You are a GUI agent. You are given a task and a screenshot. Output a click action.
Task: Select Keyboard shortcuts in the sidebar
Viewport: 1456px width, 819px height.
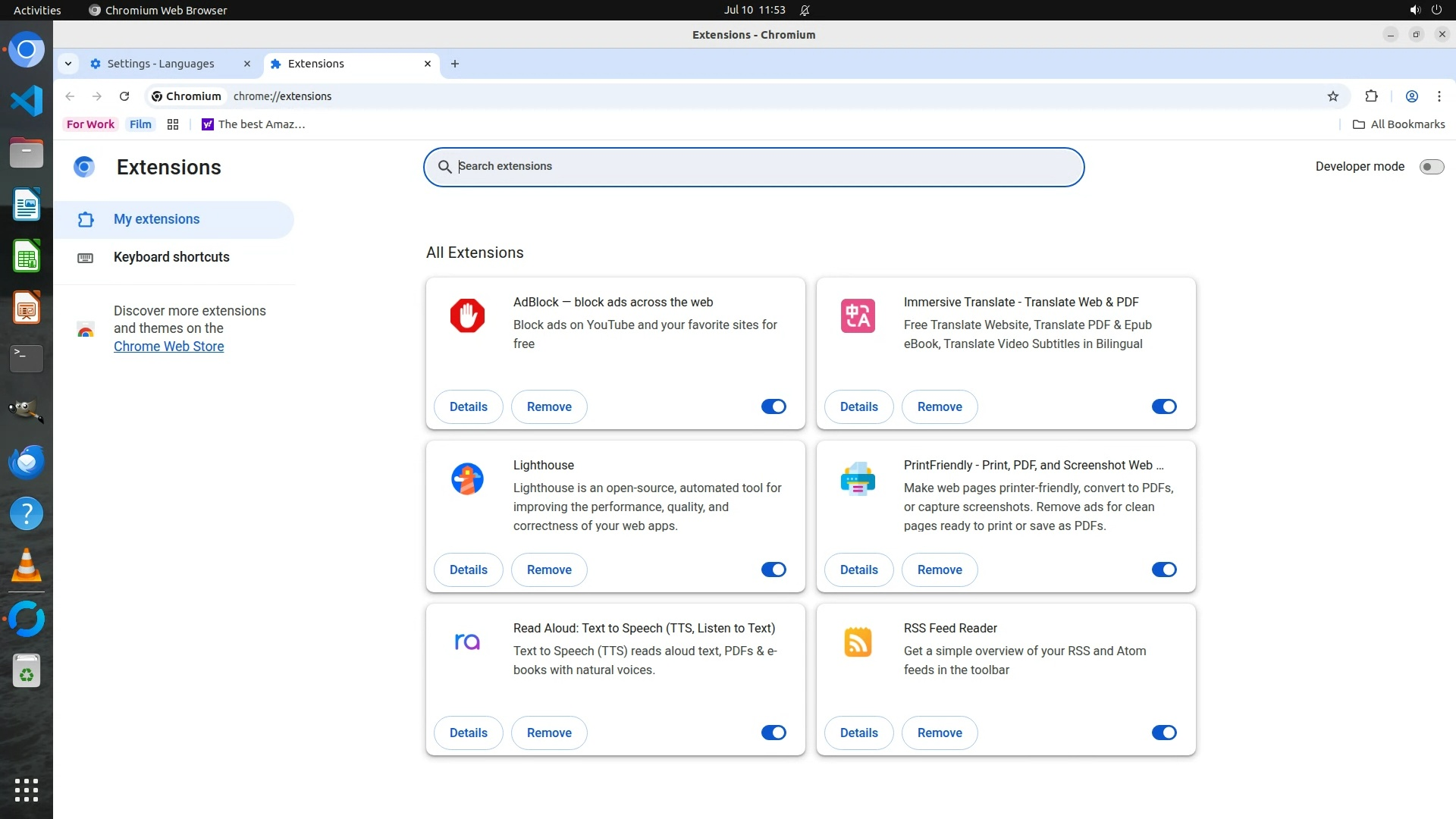(x=171, y=257)
